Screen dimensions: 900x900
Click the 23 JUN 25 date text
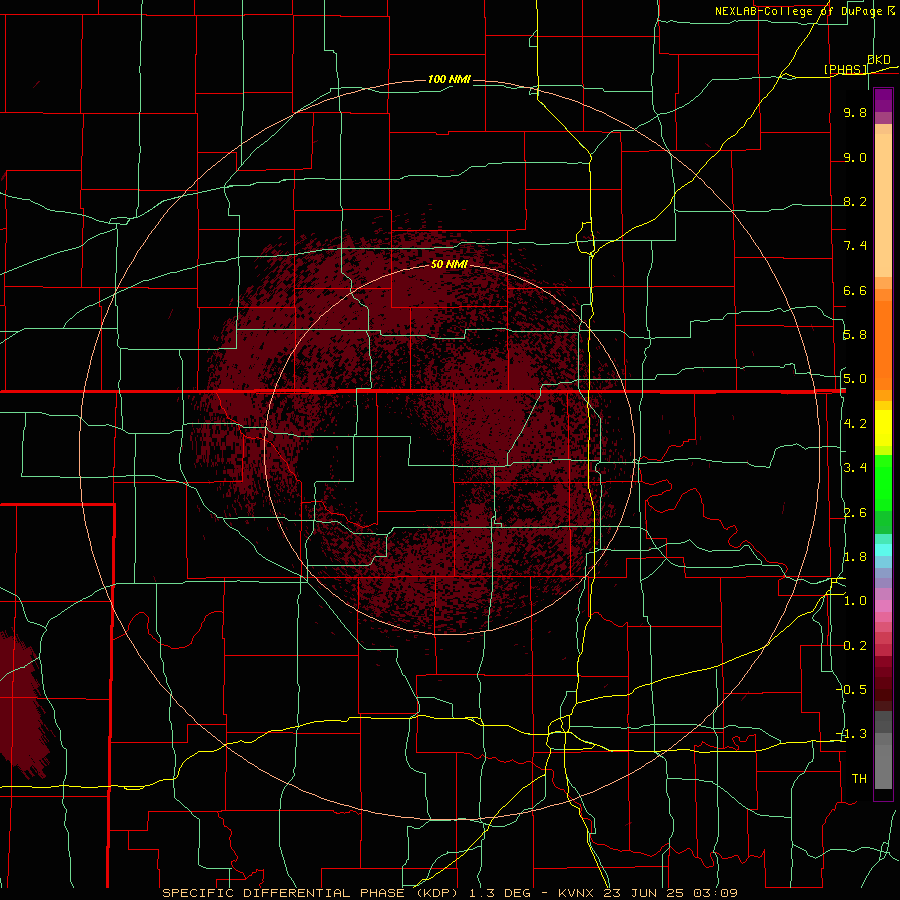pos(645,893)
